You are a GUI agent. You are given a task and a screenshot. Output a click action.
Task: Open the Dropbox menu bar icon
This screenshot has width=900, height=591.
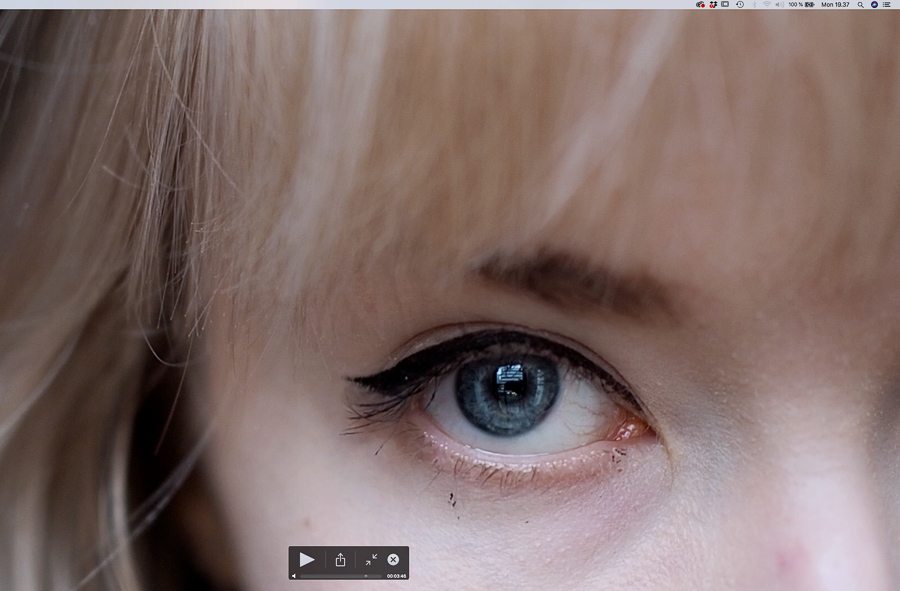pos(713,5)
